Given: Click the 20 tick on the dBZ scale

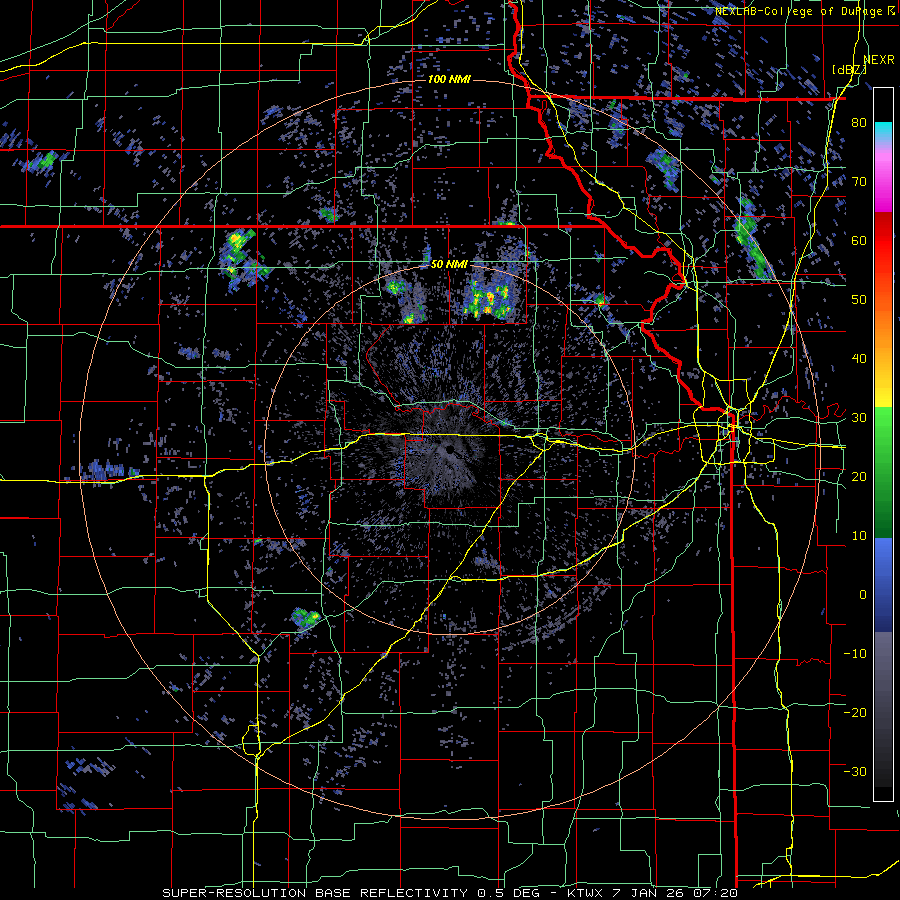Looking at the screenshot, I should 859,476.
